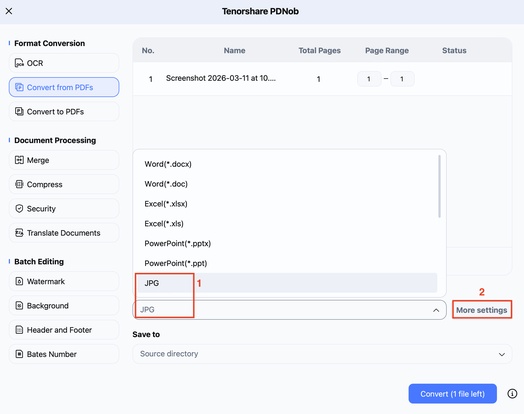Click the Total Pages column header

coord(319,50)
